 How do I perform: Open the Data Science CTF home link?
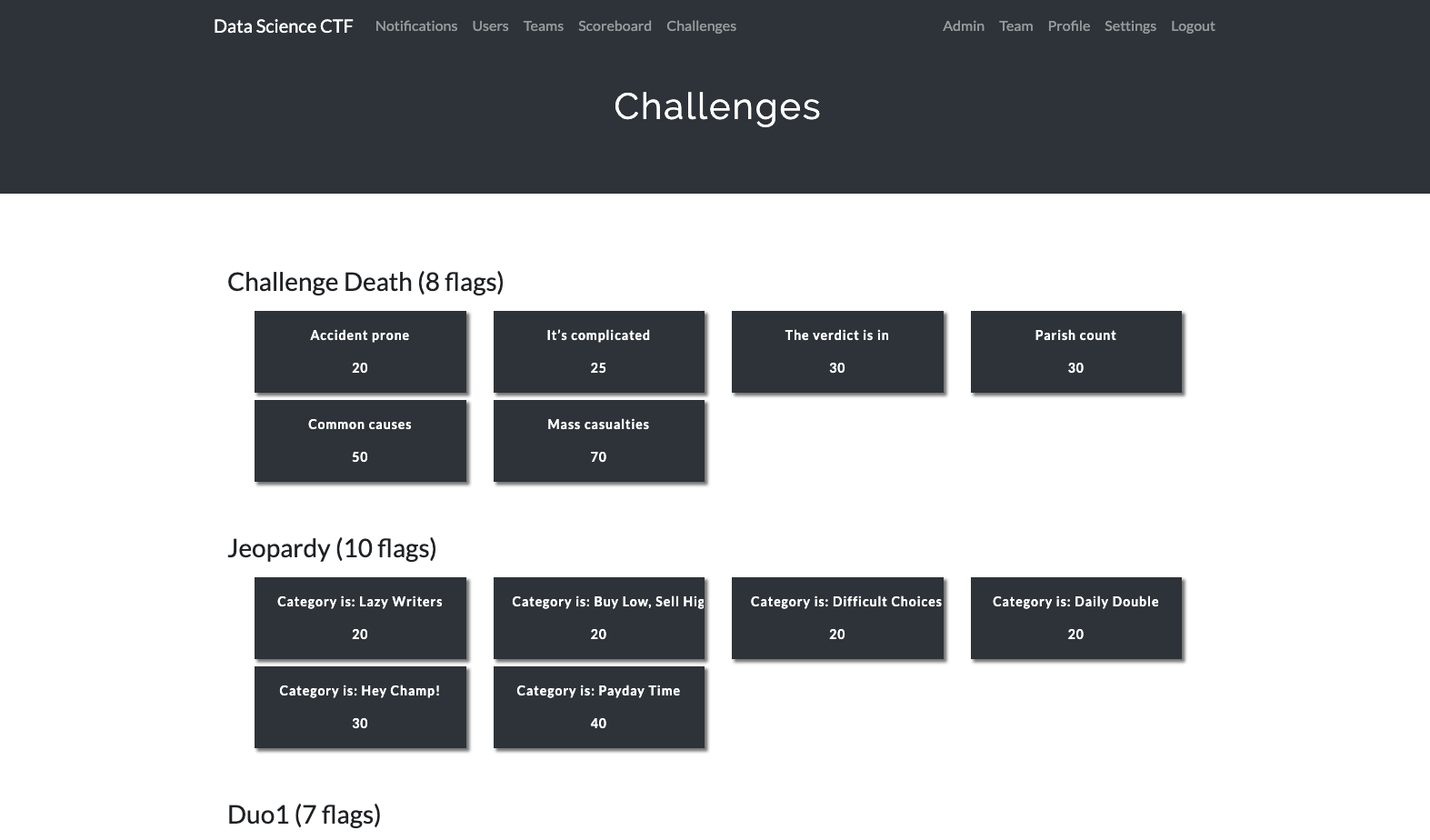pyautogui.click(x=283, y=26)
